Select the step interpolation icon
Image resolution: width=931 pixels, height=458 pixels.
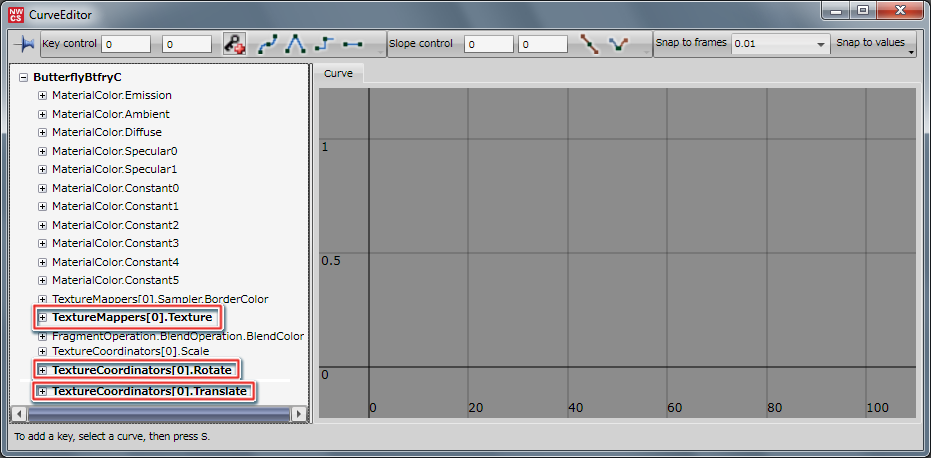coord(323,44)
